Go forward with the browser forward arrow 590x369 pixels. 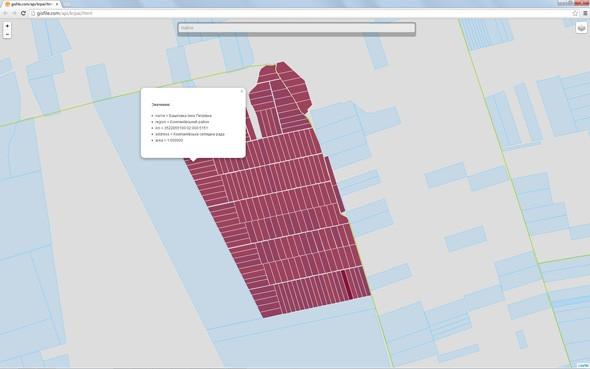pyautogui.click(x=14, y=13)
